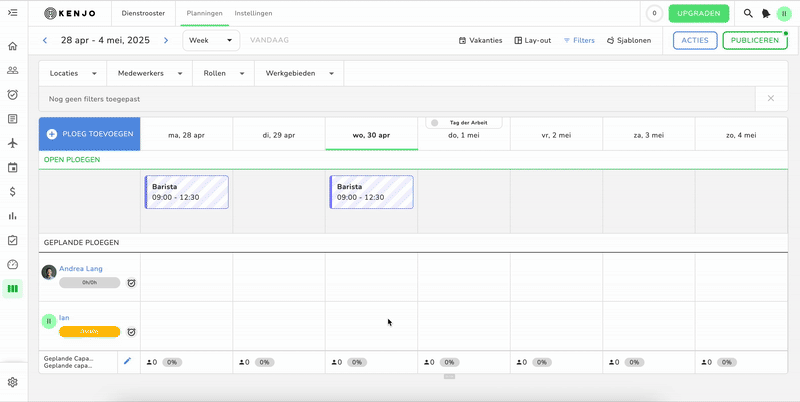Open the performance gauge sidebar icon
The height and width of the screenshot is (402, 800).
(13, 264)
